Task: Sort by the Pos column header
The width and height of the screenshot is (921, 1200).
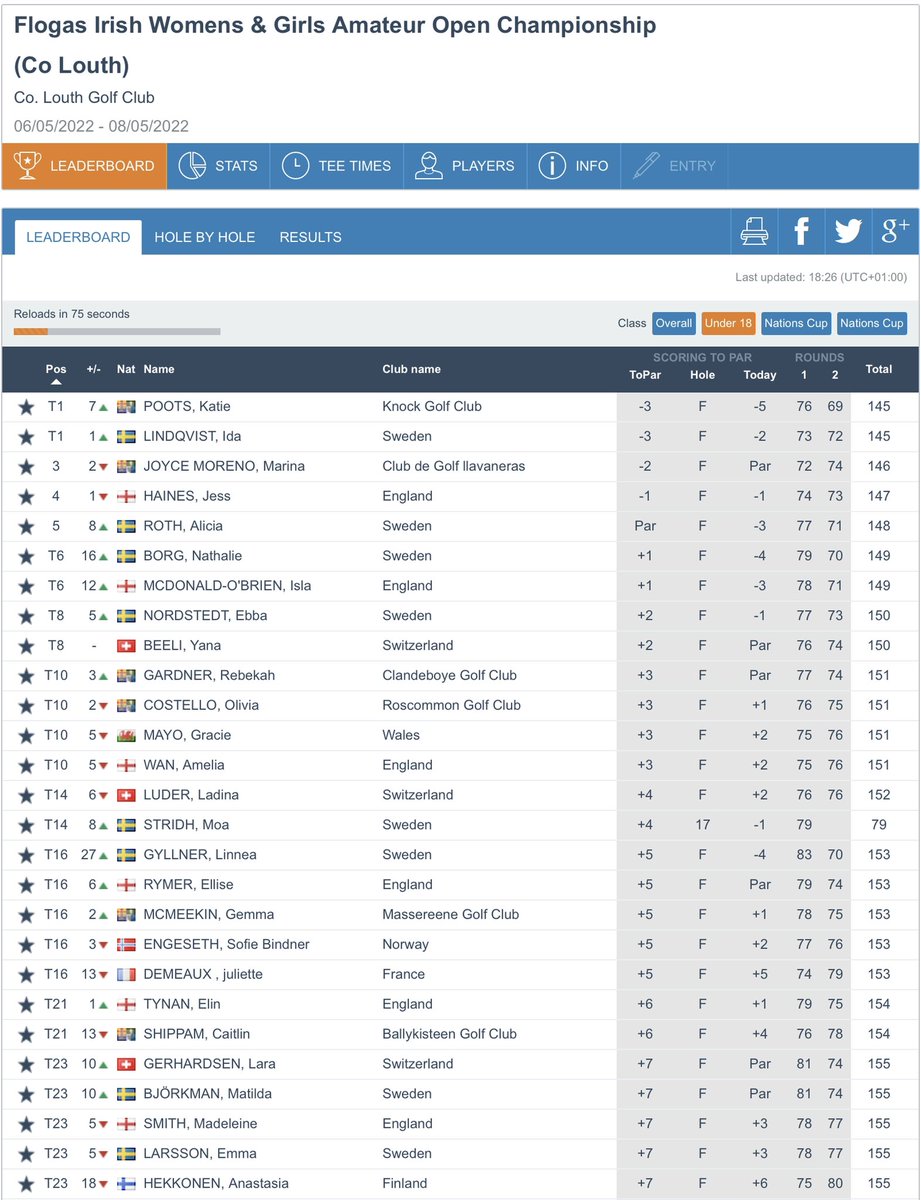Action: [56, 370]
